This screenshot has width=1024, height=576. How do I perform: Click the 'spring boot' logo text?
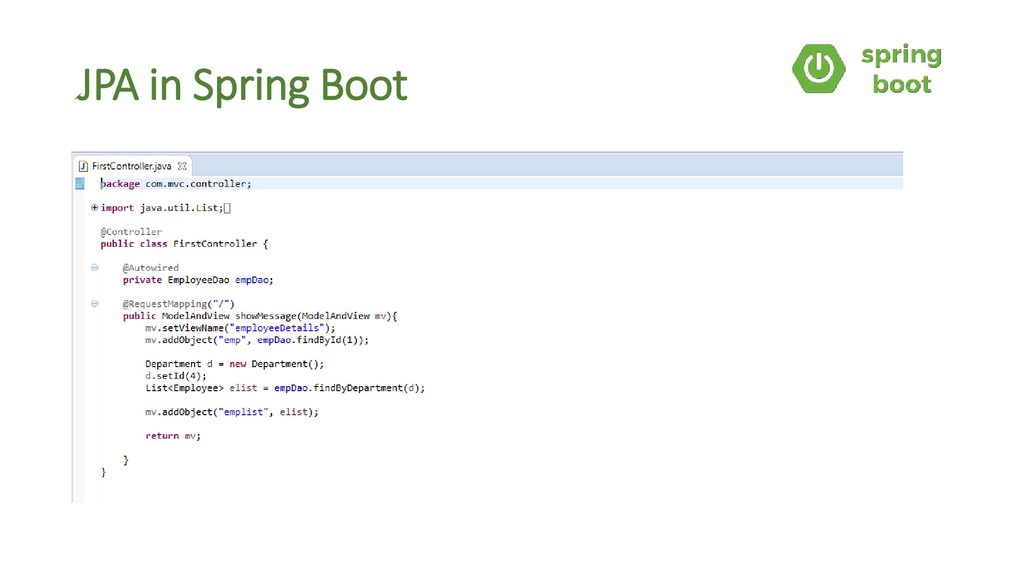click(901, 69)
